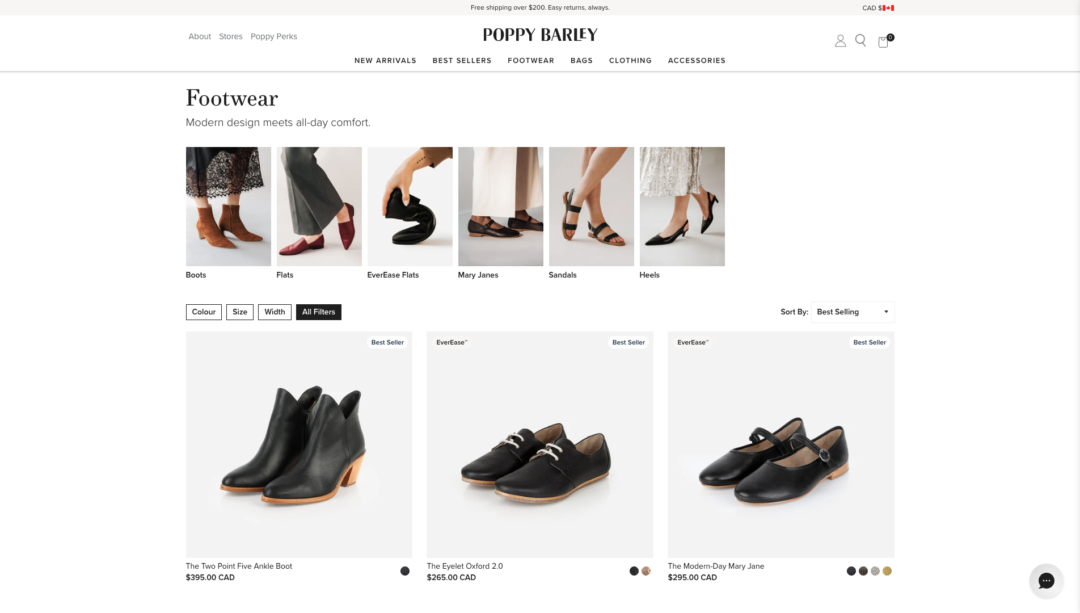Open the Size filter
This screenshot has width=1080, height=613.
240,312
